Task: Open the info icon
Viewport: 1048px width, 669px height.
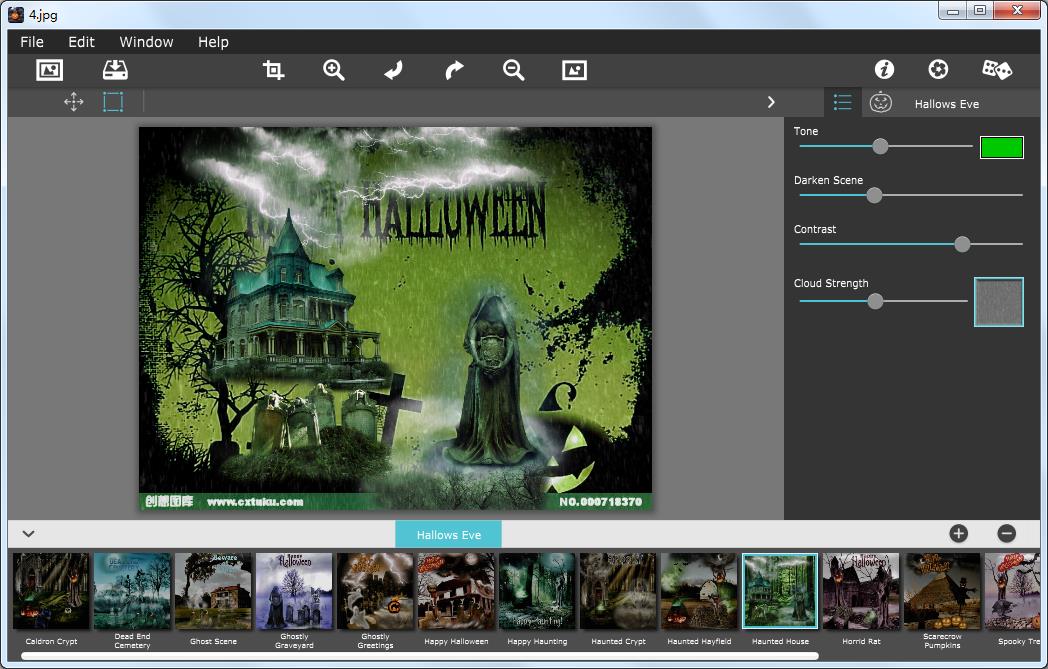Action: 884,69
